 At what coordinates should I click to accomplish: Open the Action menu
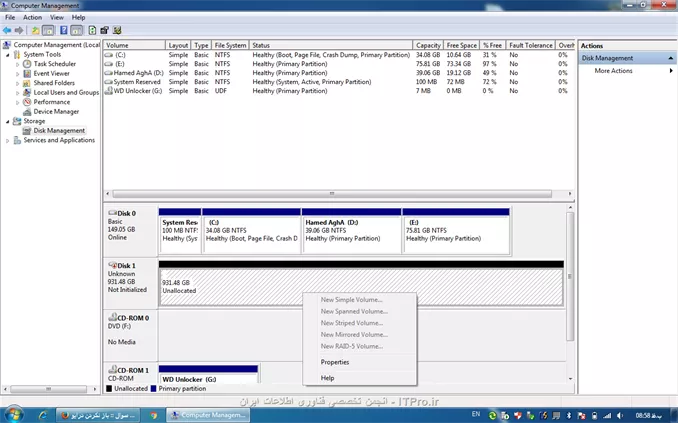[32, 17]
